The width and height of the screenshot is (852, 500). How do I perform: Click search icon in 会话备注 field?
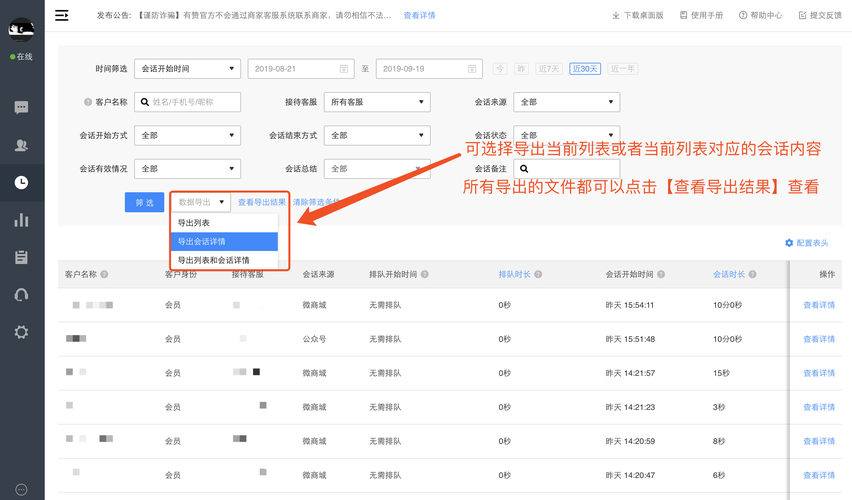[x=524, y=169]
